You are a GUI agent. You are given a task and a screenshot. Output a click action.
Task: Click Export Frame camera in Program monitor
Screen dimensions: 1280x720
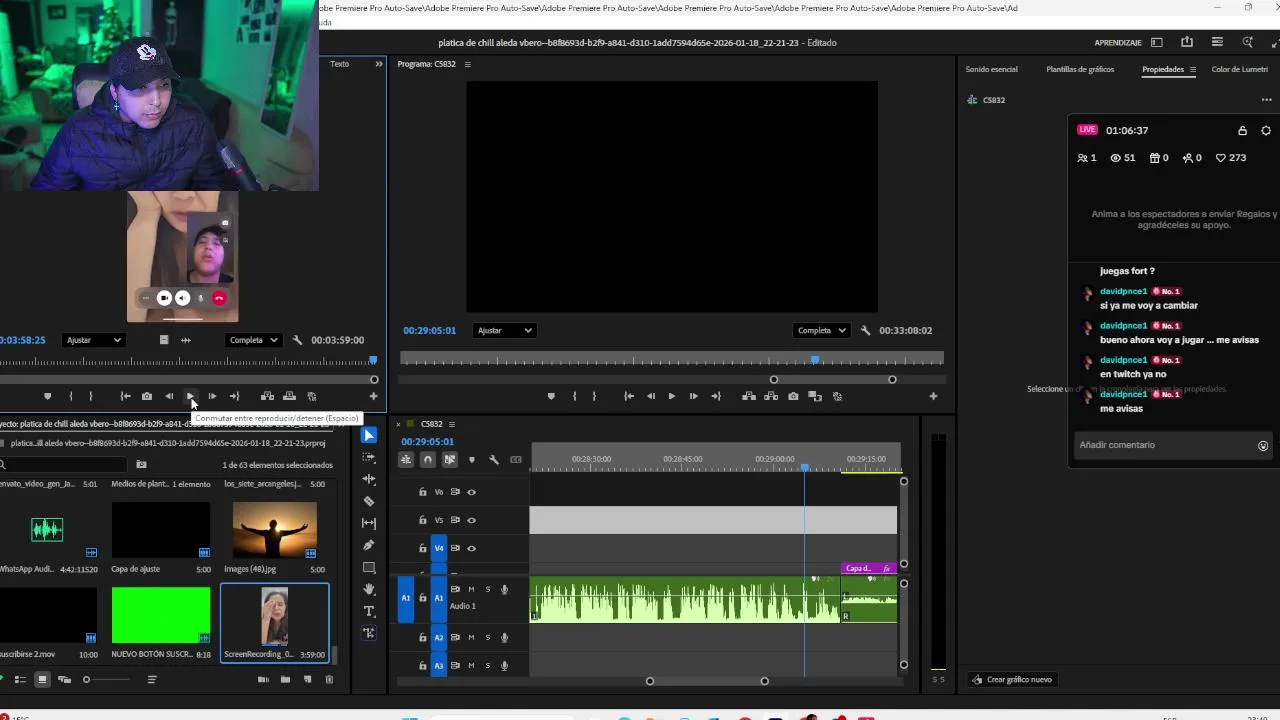[x=793, y=396]
